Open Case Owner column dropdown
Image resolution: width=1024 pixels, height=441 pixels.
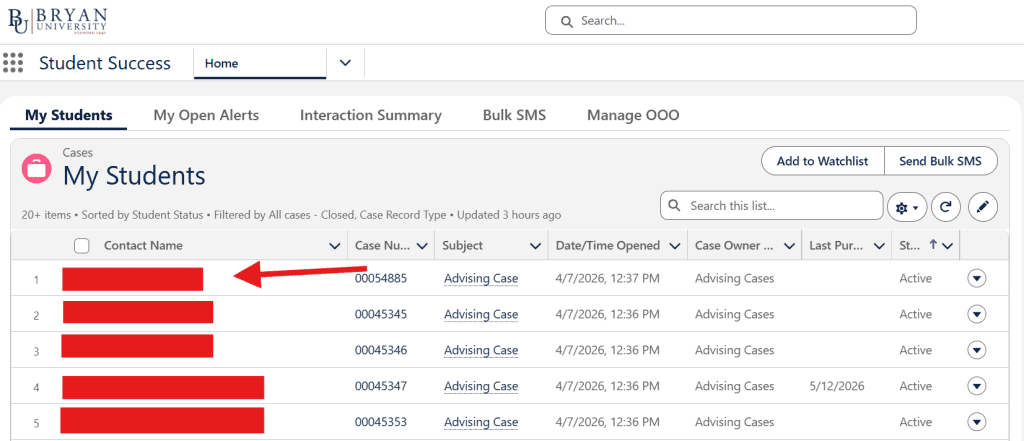(789, 246)
